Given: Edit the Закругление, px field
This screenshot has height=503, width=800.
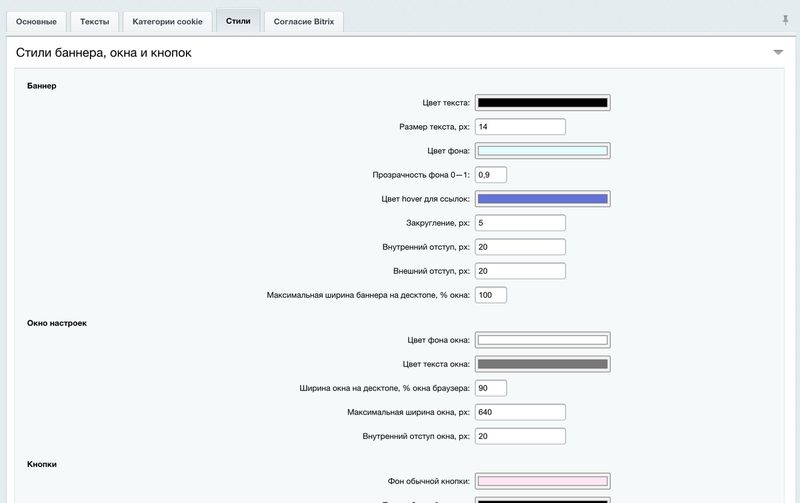Looking at the screenshot, I should pyautogui.click(x=520, y=223).
